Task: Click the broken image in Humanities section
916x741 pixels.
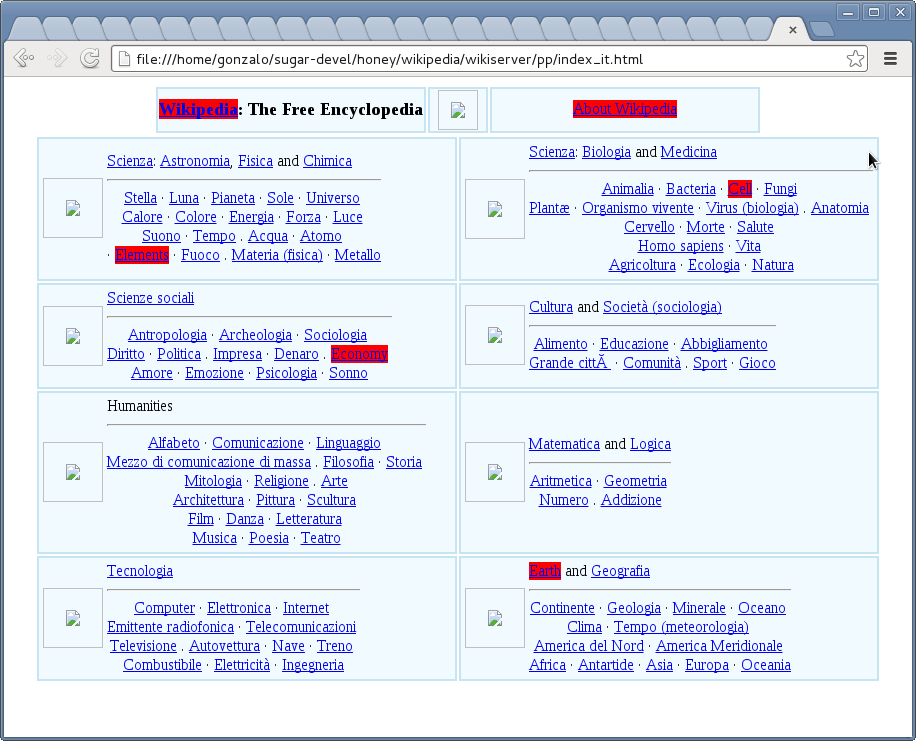Action: coord(73,472)
